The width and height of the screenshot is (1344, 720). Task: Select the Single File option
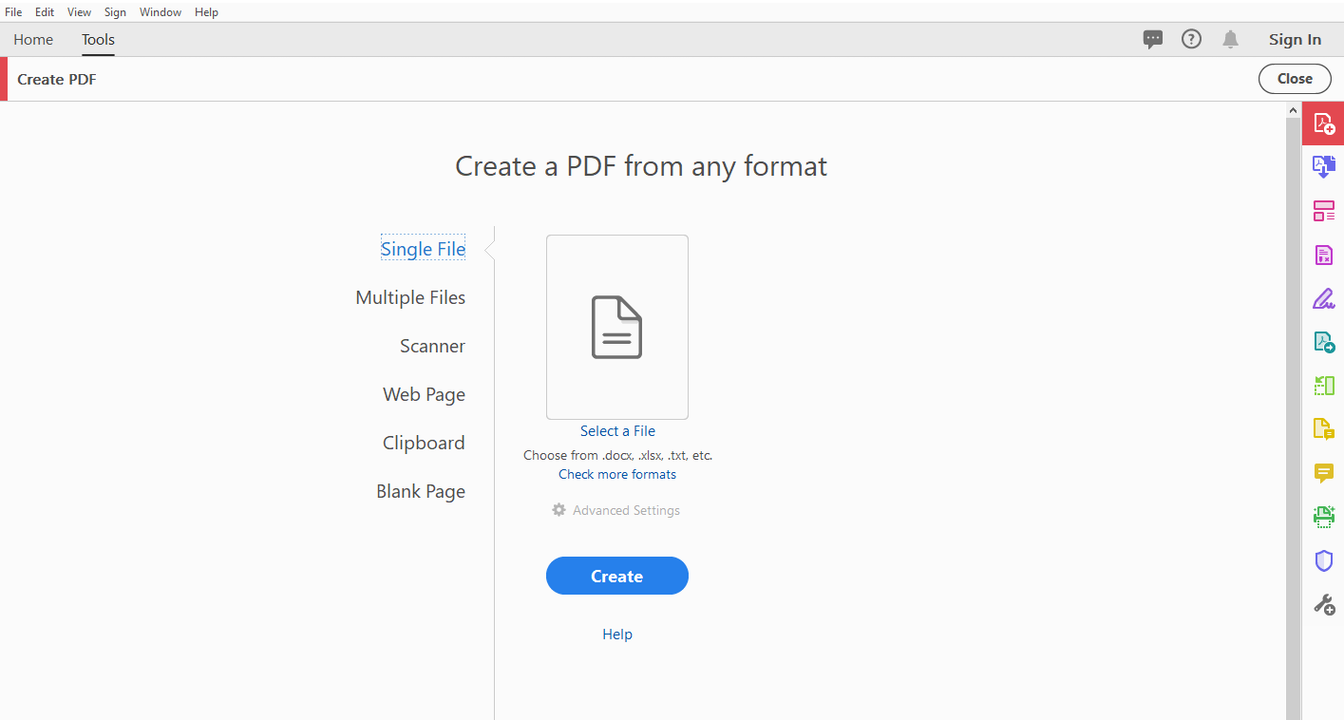pos(423,249)
